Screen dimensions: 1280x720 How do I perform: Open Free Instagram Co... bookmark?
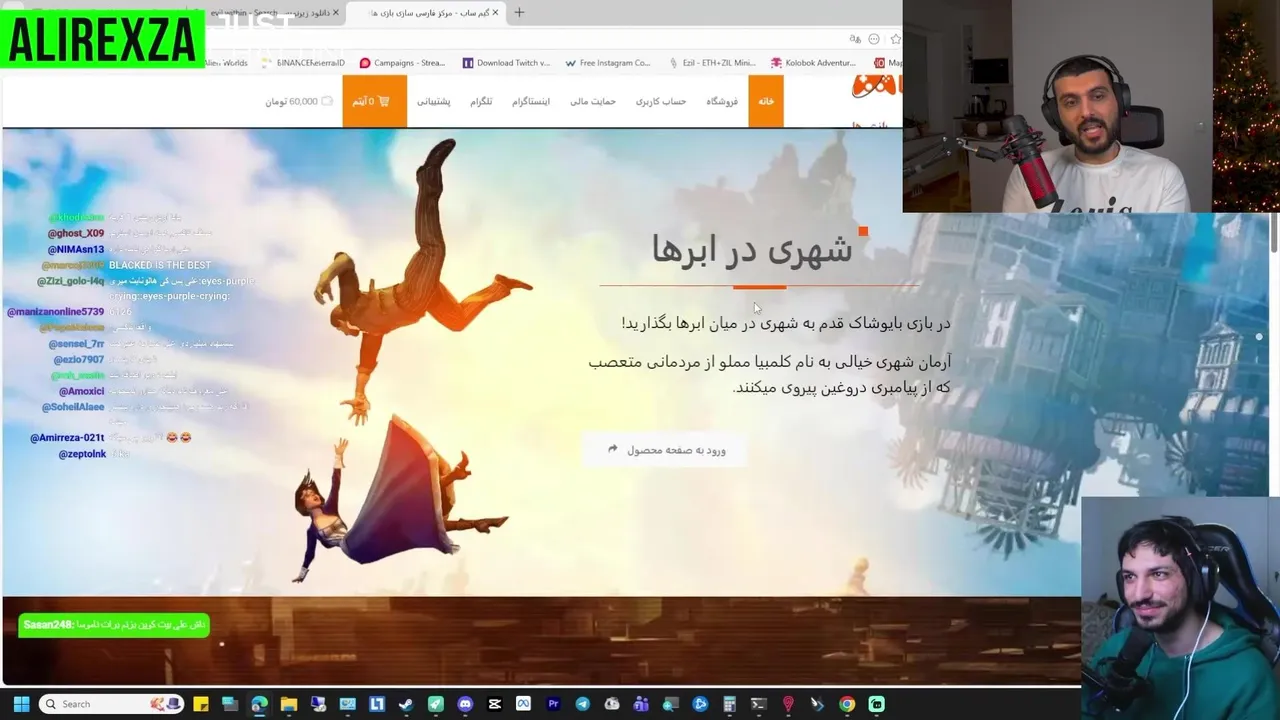click(x=608, y=63)
